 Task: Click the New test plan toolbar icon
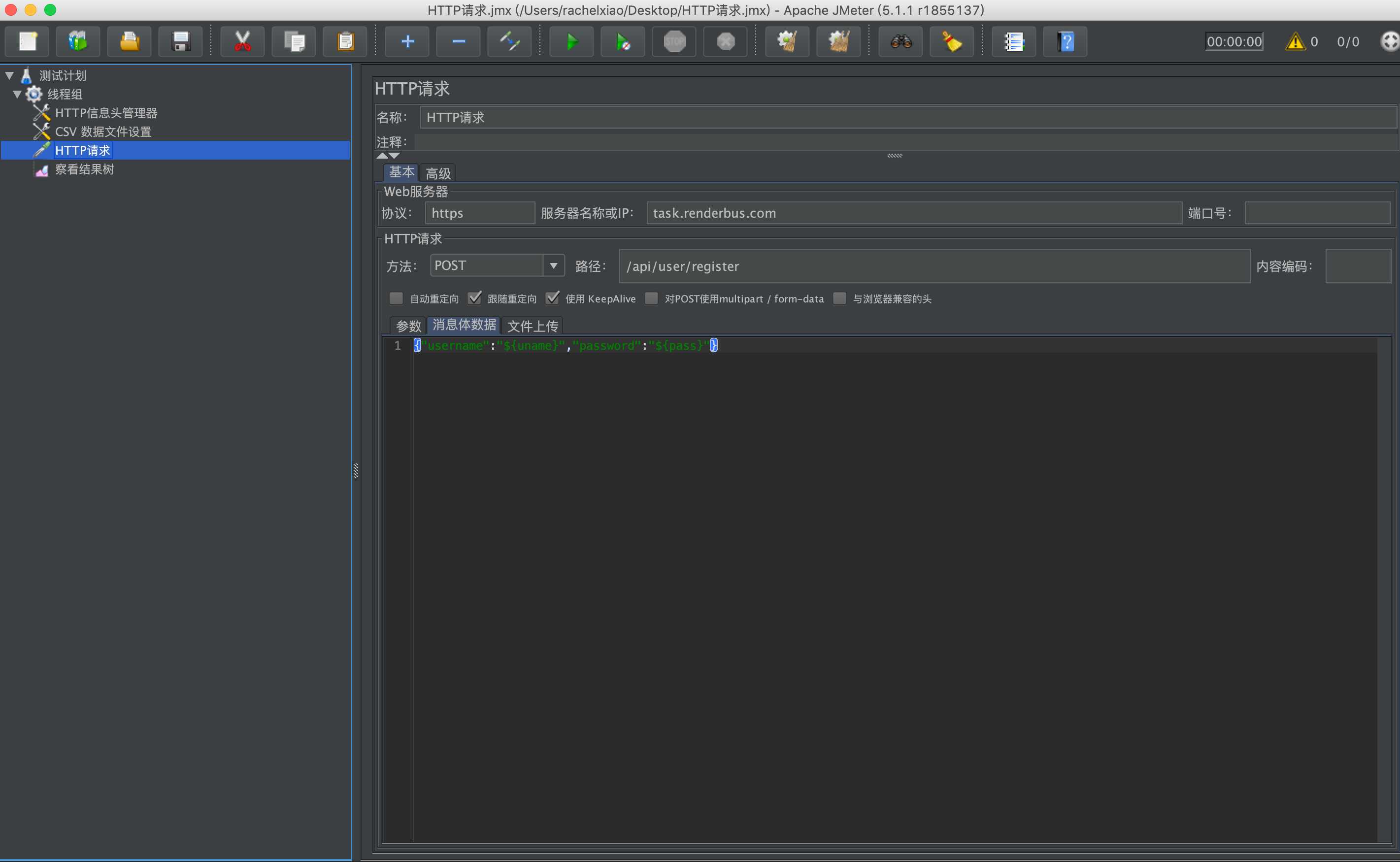[x=28, y=41]
